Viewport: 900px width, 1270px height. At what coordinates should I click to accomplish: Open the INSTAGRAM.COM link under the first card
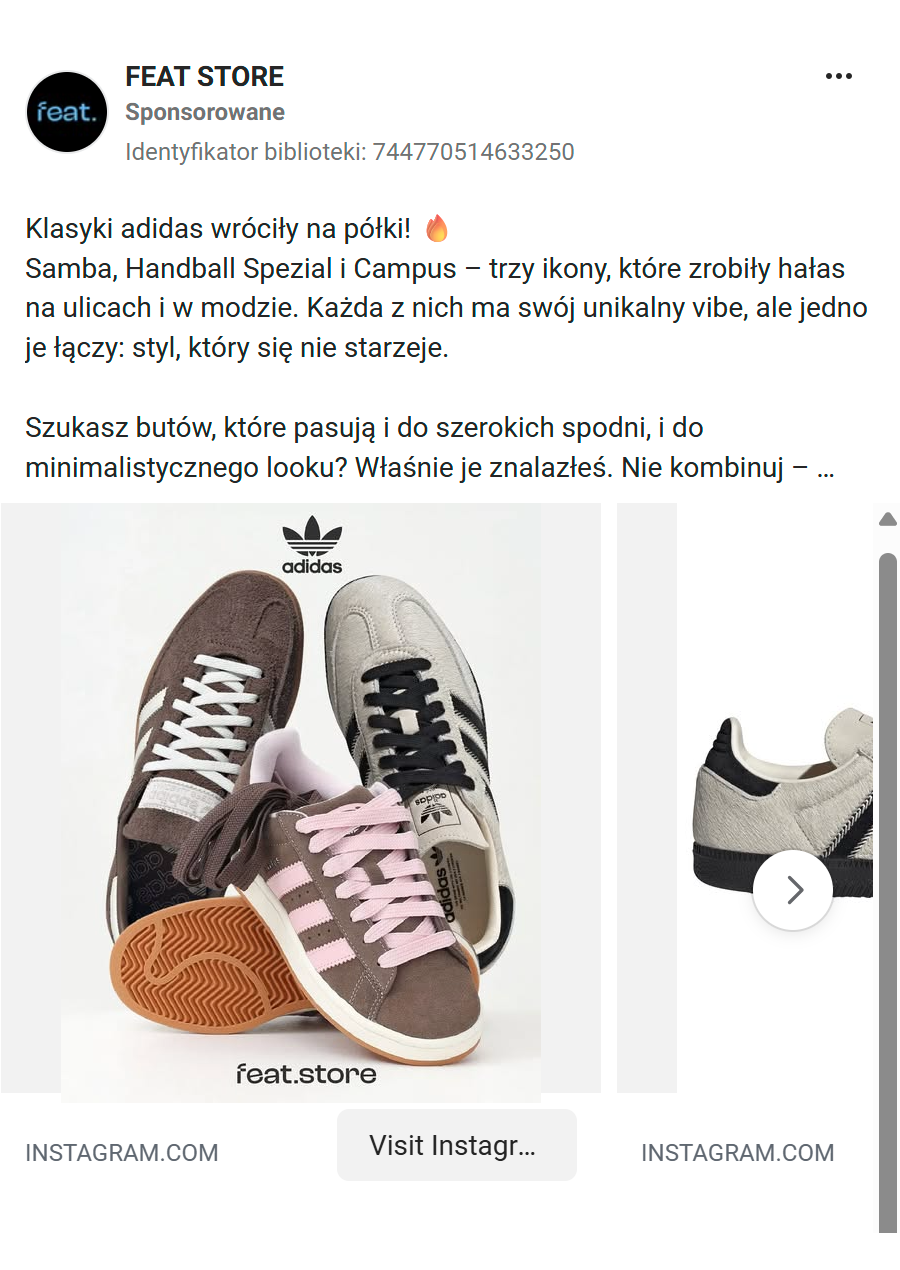pos(122,1153)
